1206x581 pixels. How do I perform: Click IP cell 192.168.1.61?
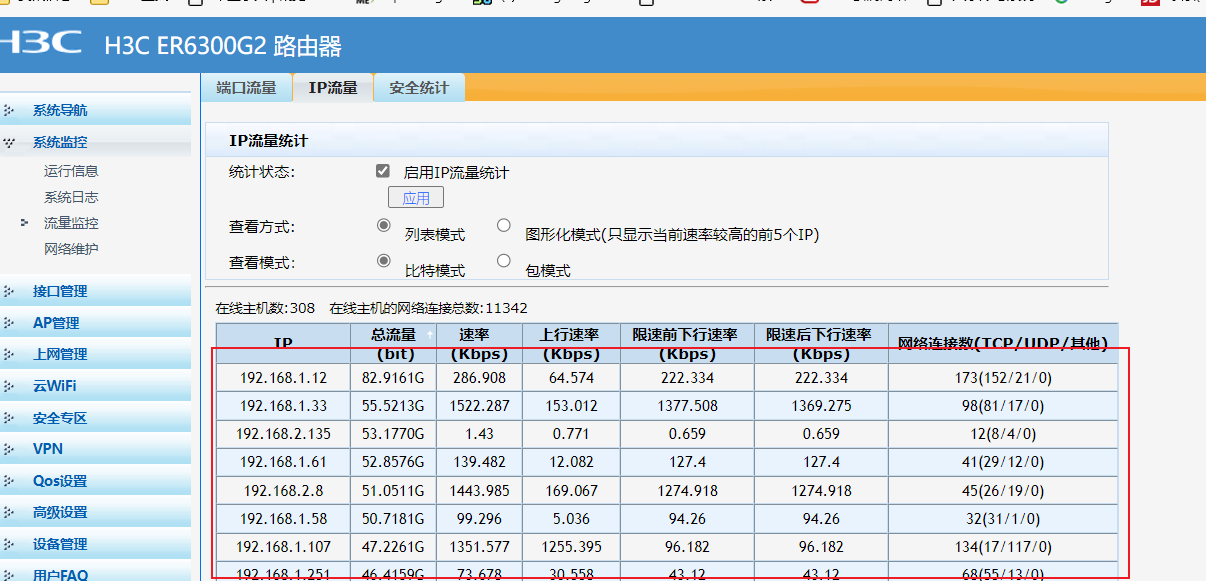click(283, 462)
